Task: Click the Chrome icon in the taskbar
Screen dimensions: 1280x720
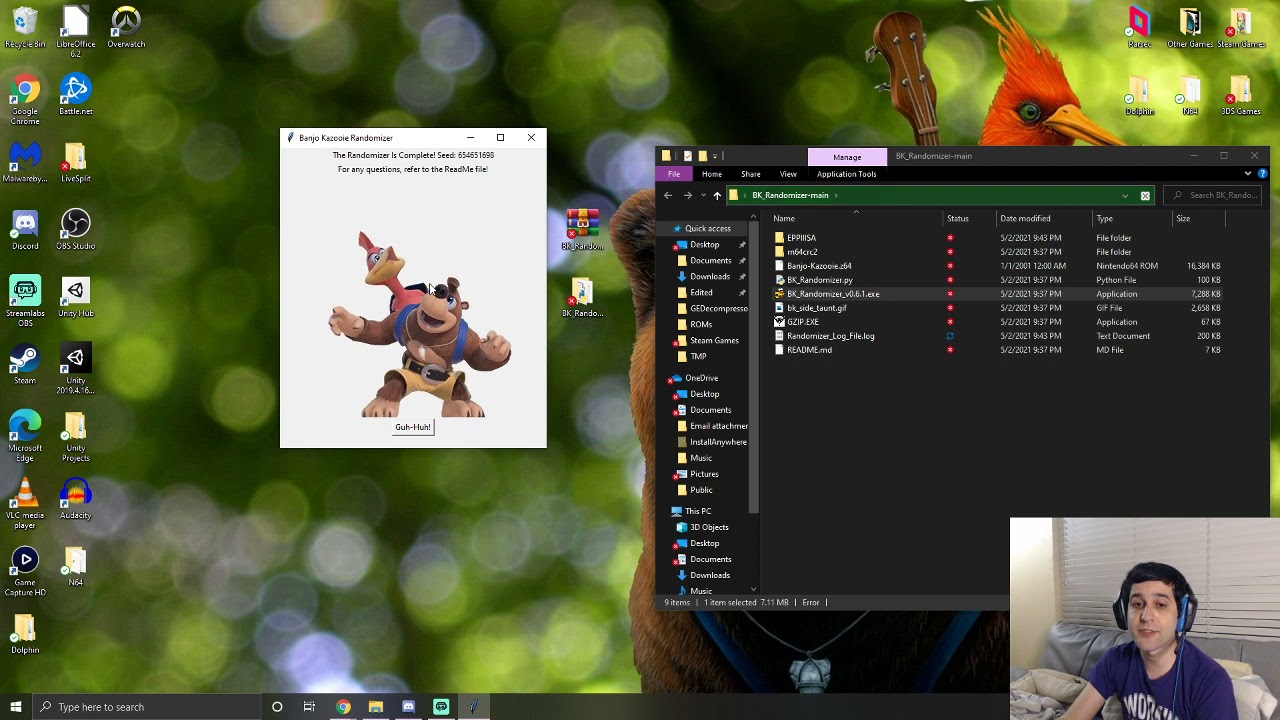Action: [x=343, y=707]
